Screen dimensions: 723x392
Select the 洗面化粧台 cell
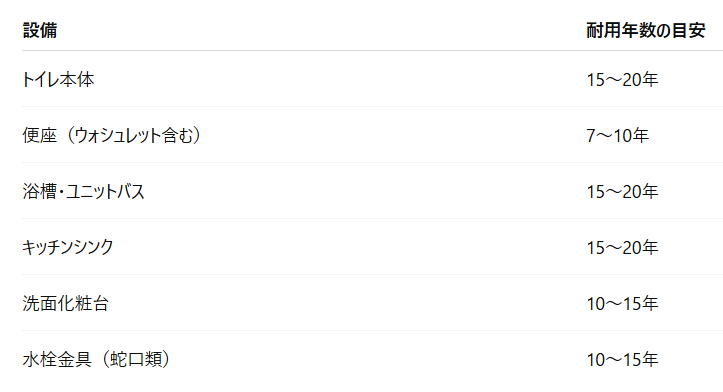pos(65,303)
